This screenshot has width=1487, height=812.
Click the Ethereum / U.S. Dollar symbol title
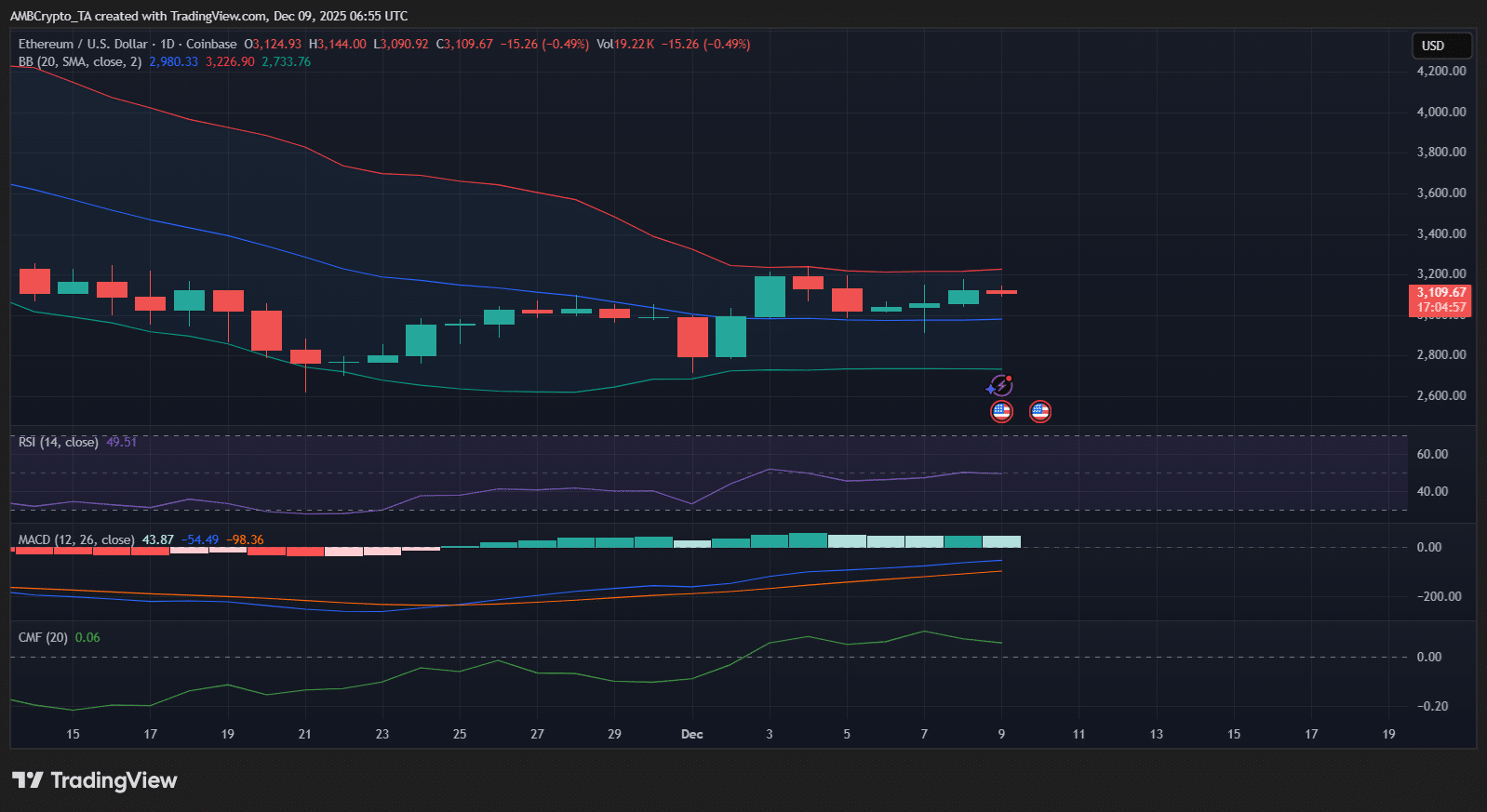tap(83, 44)
